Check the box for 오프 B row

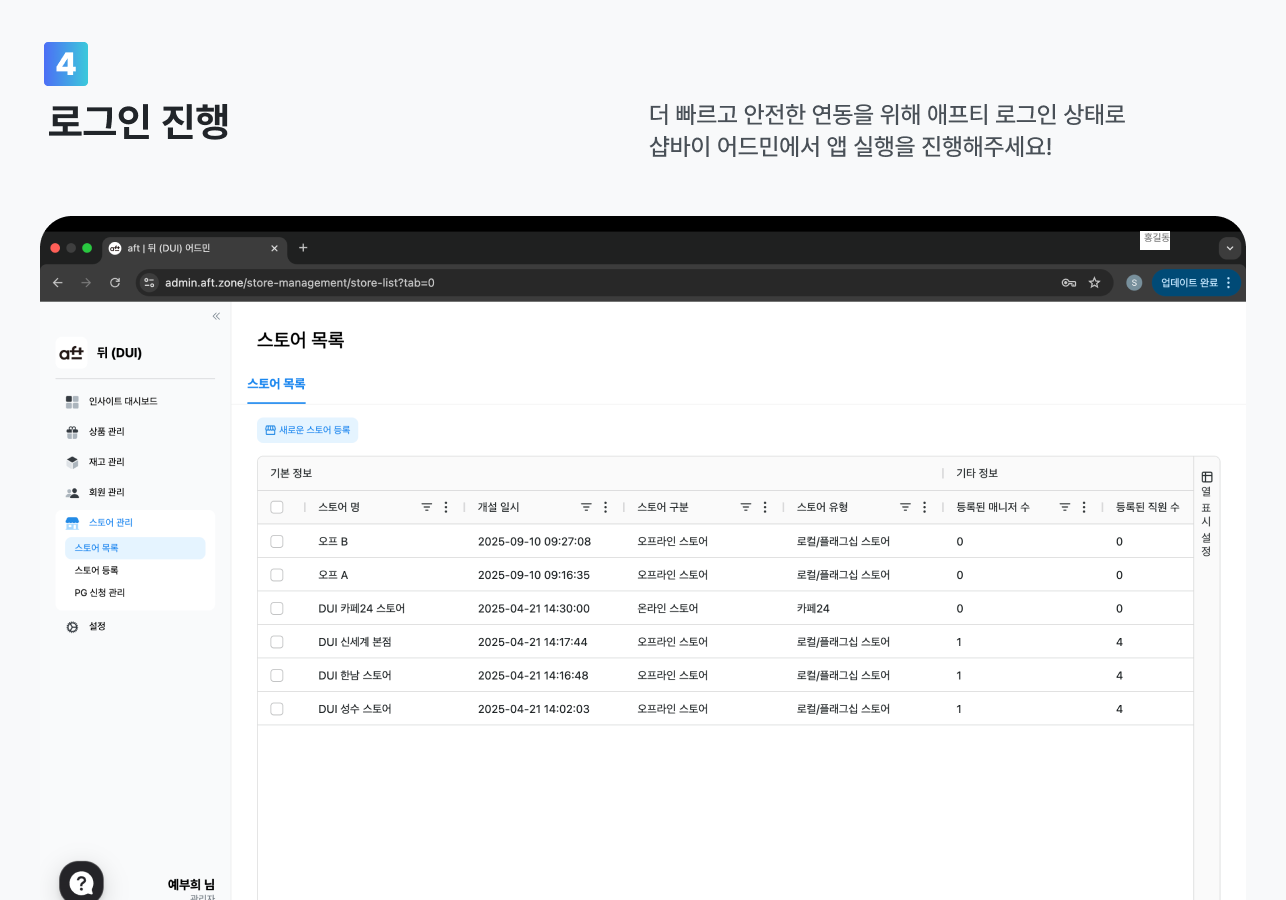[277, 541]
